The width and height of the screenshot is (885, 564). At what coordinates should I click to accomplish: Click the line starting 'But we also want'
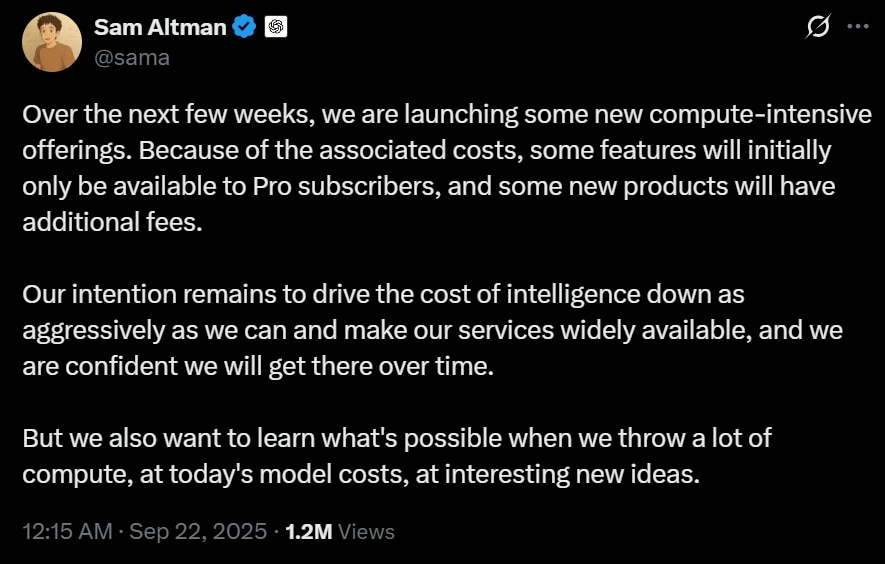397,438
